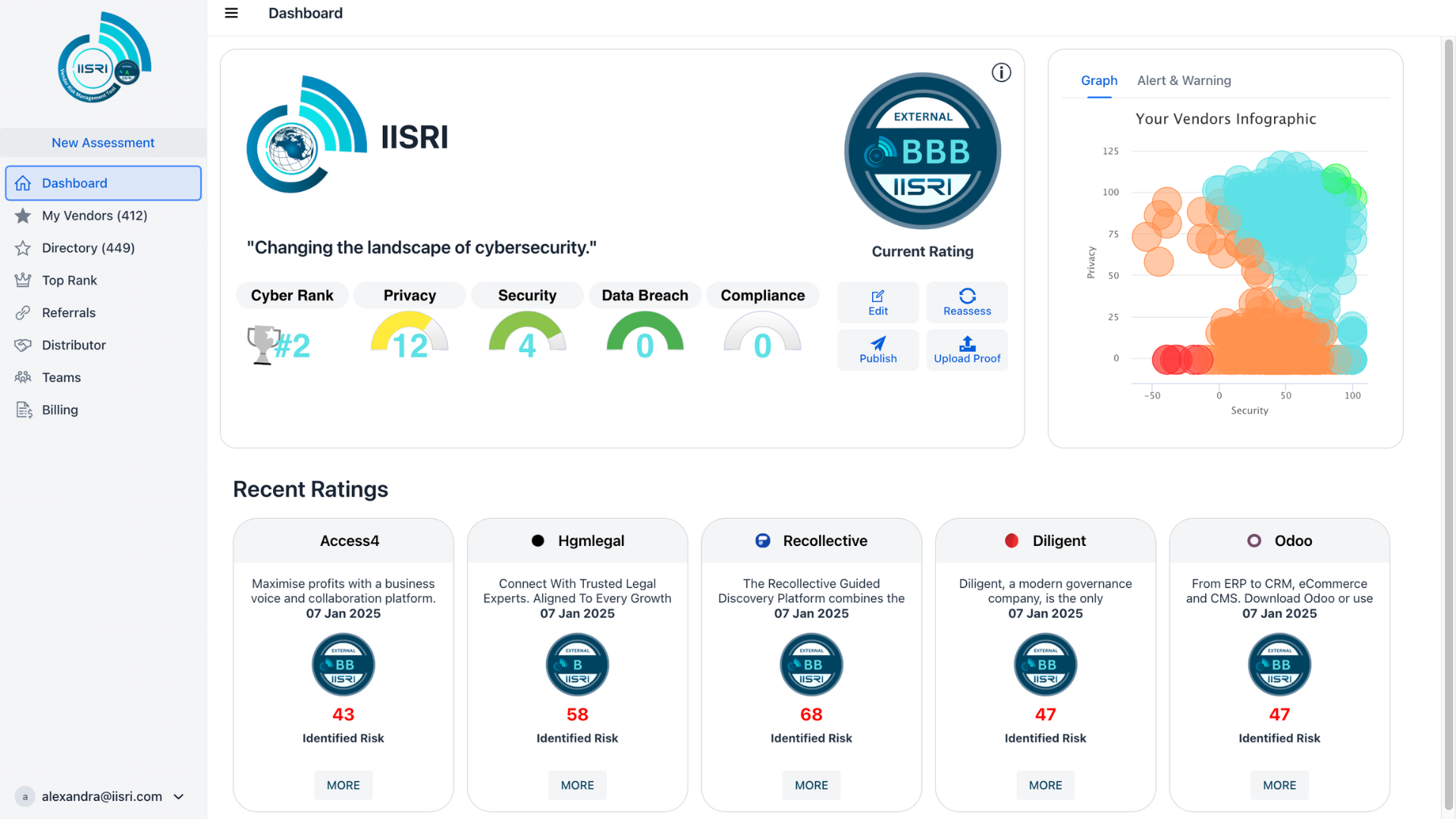This screenshot has height=819, width=1456.
Task: Select the Security score label
Action: (527, 295)
